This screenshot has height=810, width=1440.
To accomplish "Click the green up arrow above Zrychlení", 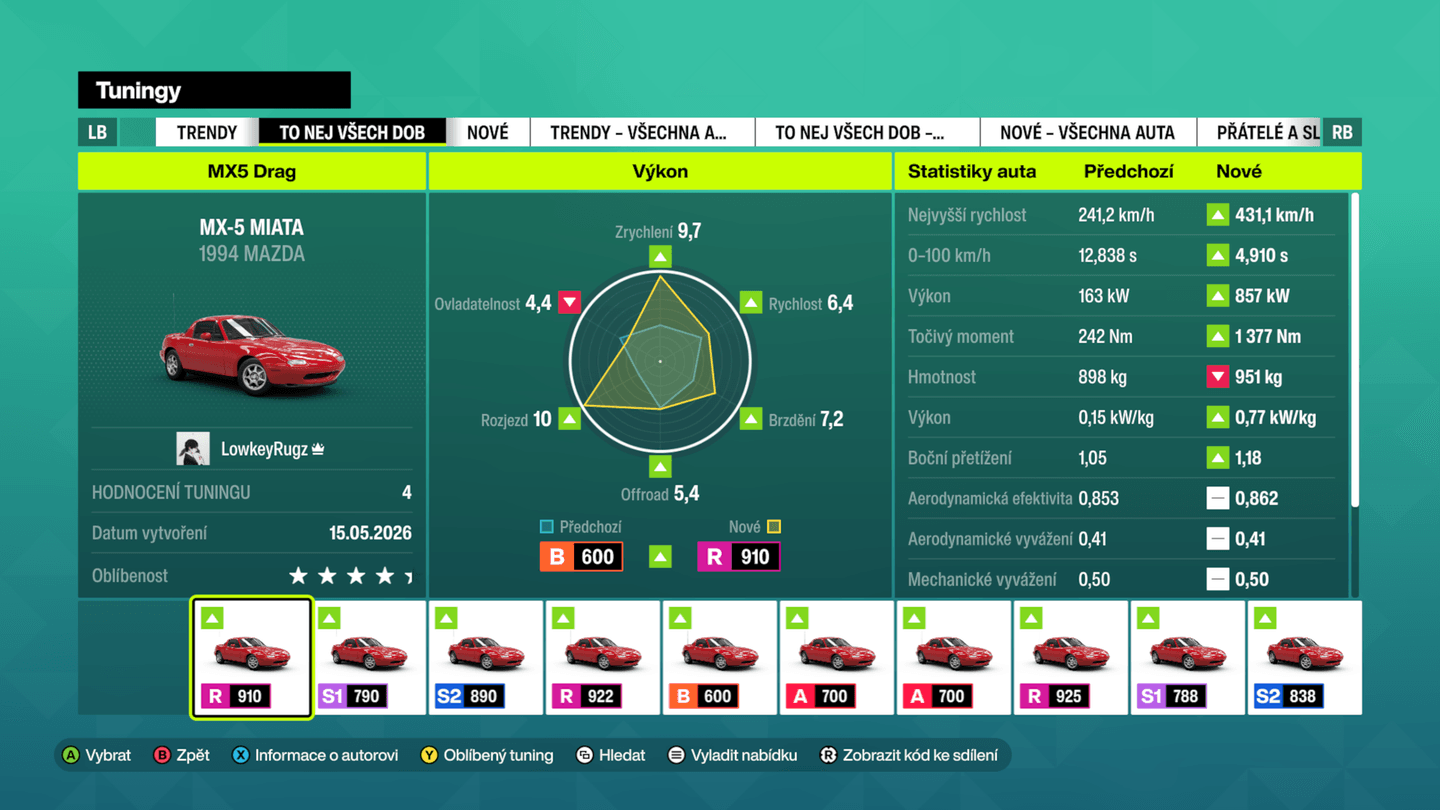I will 660,257.
